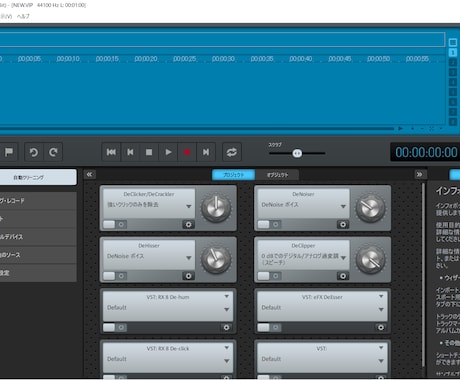Undo the last action
This screenshot has width=460, height=380.
[x=34, y=152]
